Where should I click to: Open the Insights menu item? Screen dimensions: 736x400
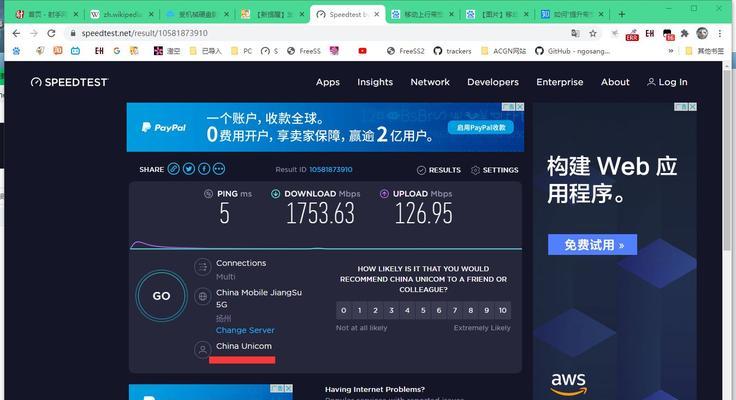375,82
